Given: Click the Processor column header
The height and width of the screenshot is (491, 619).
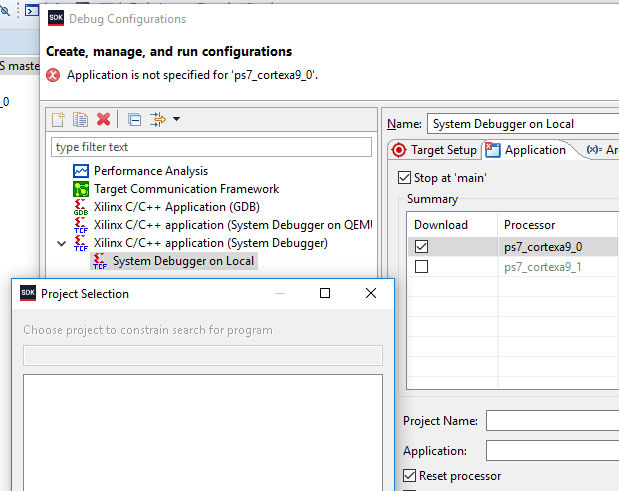Looking at the screenshot, I should coord(558,225).
